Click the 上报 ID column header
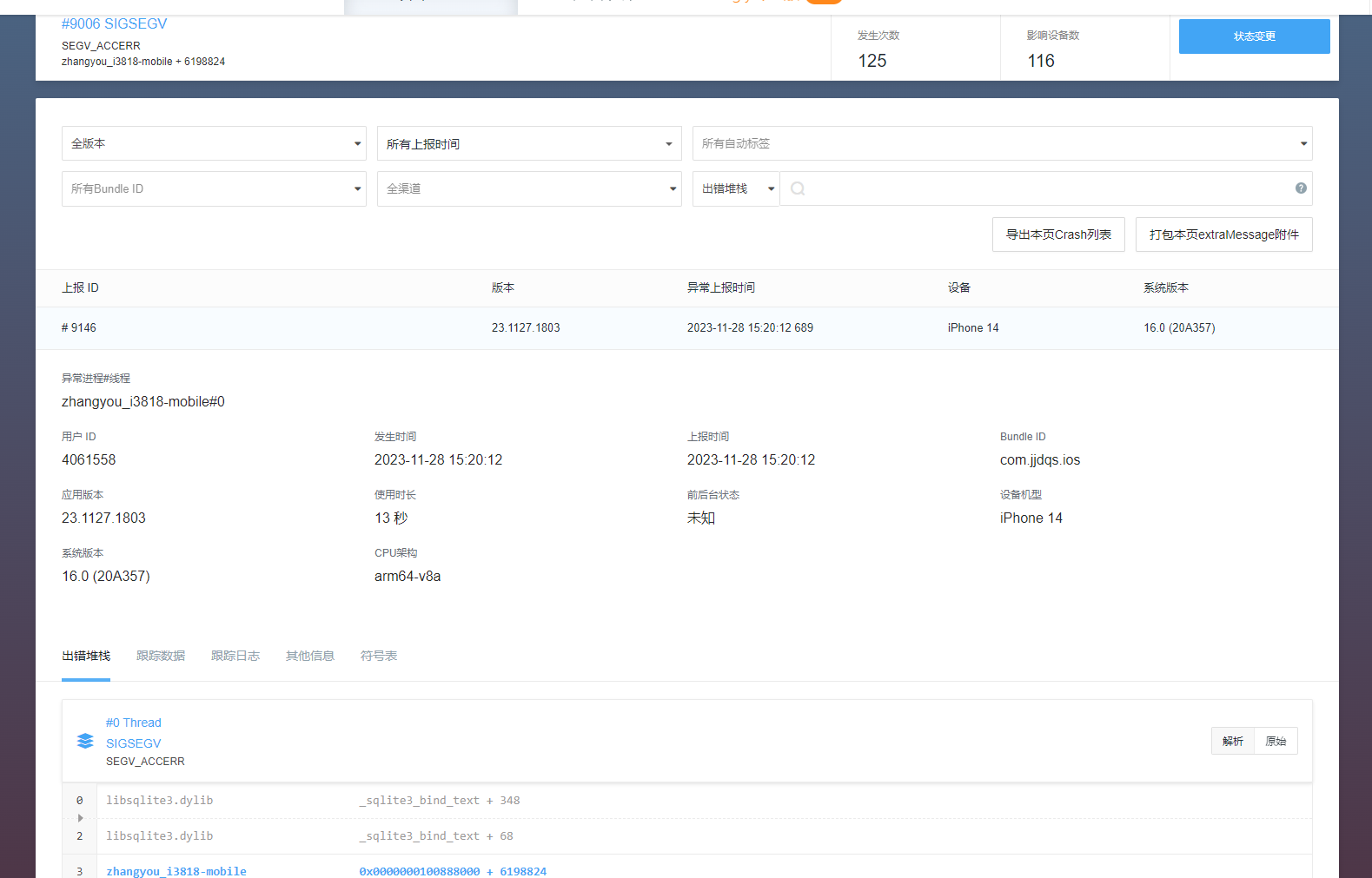1372x878 pixels. (80, 287)
